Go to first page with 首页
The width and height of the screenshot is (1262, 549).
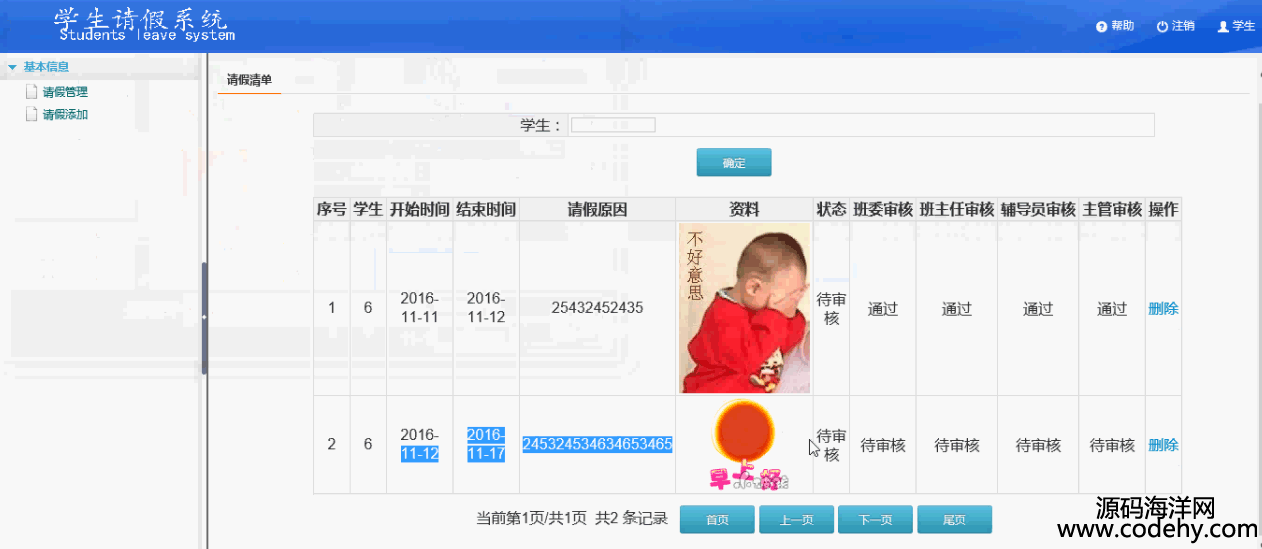(717, 520)
